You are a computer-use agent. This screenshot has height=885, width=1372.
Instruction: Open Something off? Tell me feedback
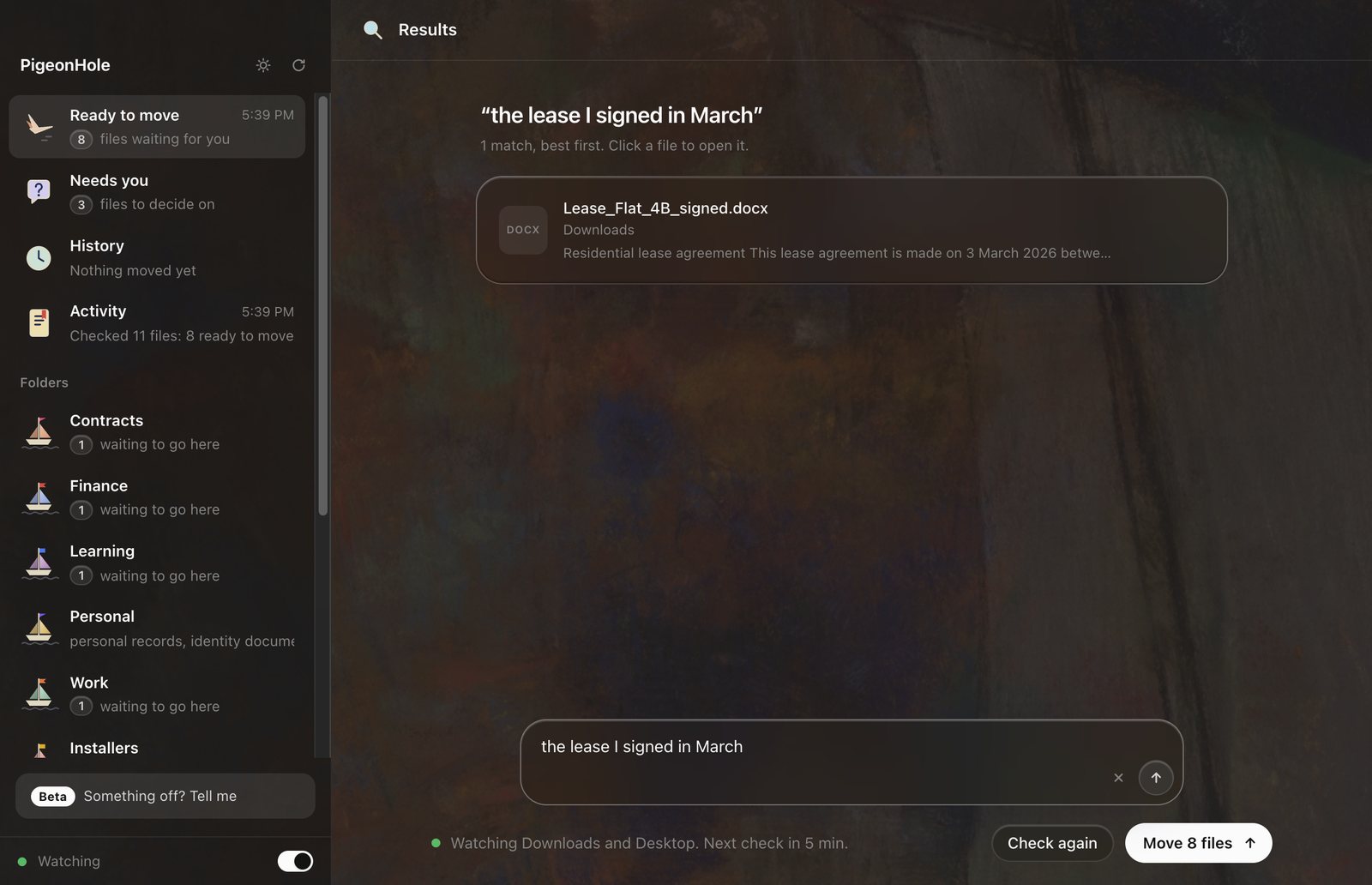pyautogui.click(x=165, y=796)
